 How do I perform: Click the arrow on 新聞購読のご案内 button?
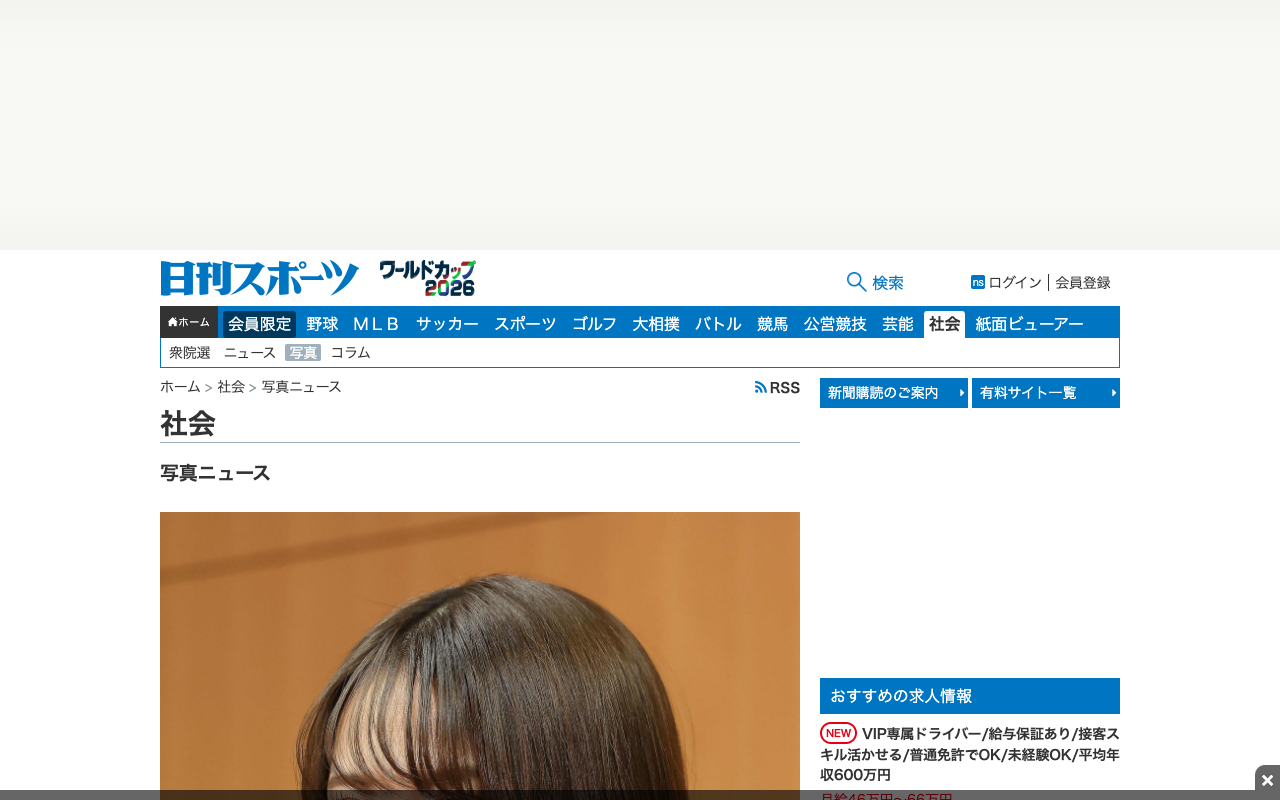tap(961, 393)
